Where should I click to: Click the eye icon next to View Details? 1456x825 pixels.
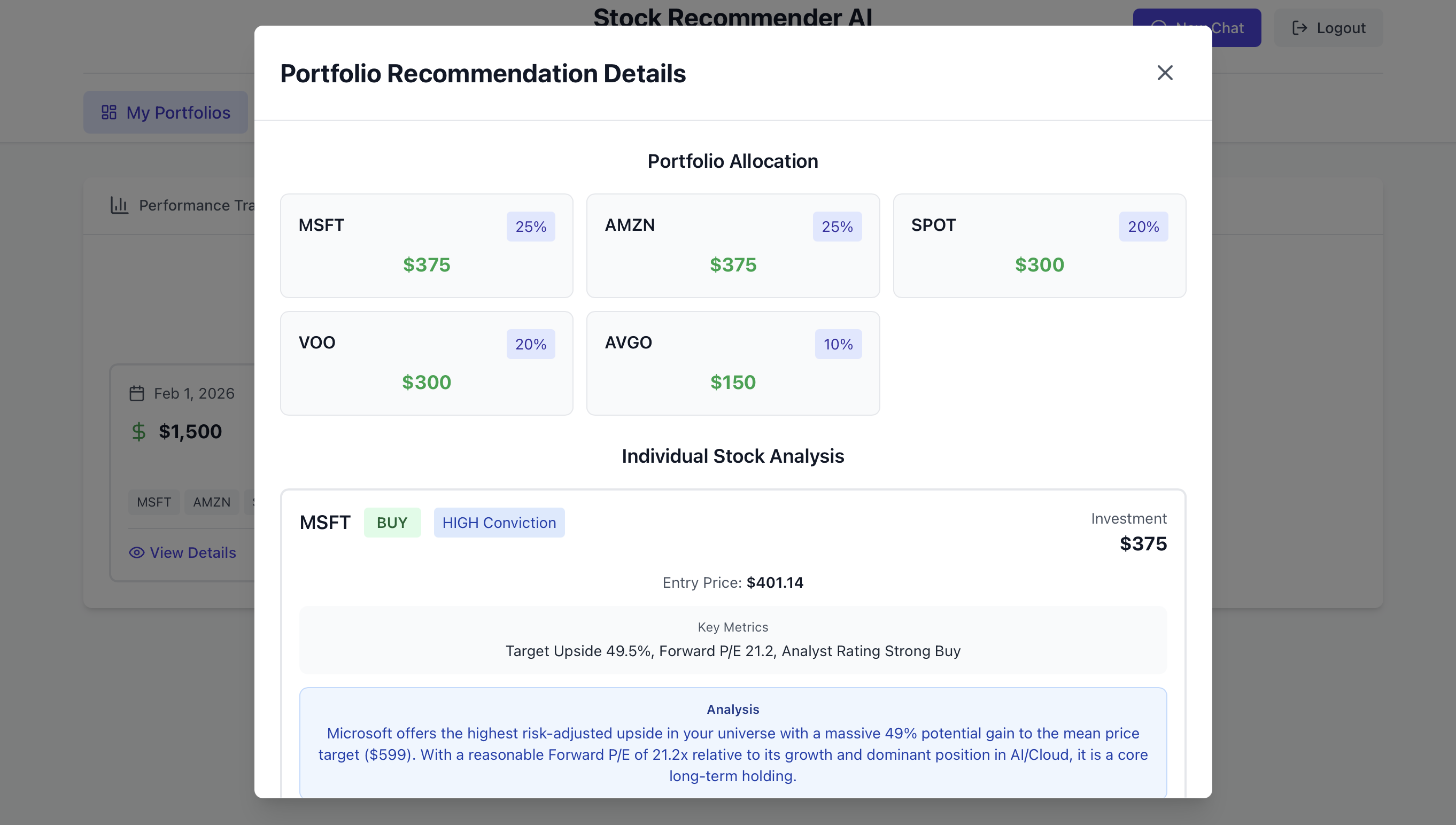pyautogui.click(x=137, y=552)
